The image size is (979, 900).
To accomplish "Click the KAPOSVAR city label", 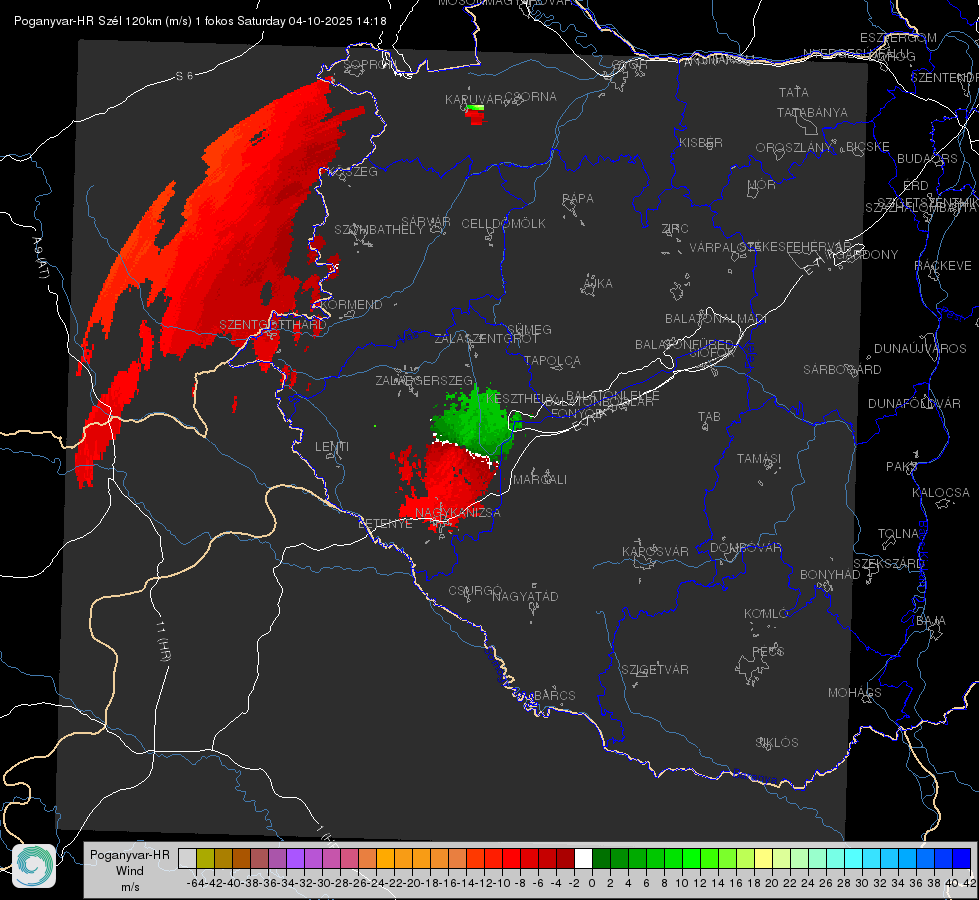I will 656,551.
